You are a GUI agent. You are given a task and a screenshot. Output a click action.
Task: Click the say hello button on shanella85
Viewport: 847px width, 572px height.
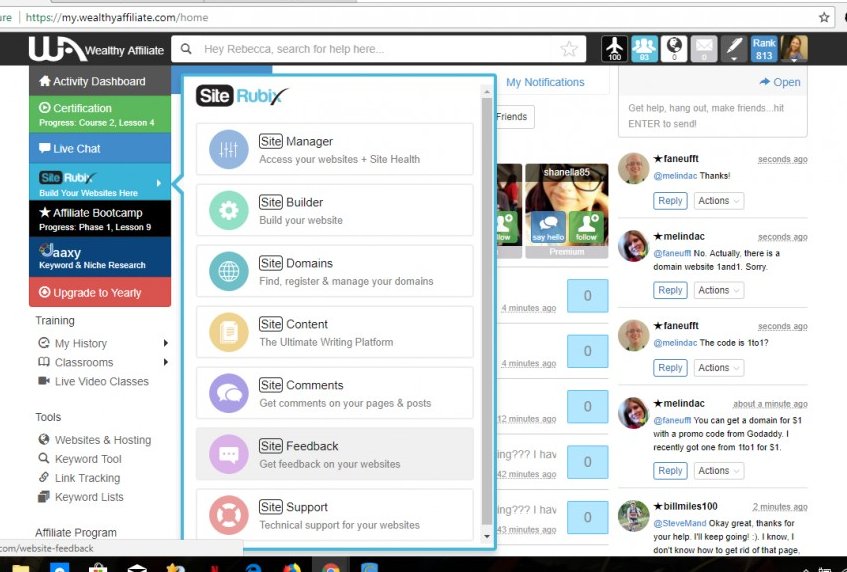[548, 227]
